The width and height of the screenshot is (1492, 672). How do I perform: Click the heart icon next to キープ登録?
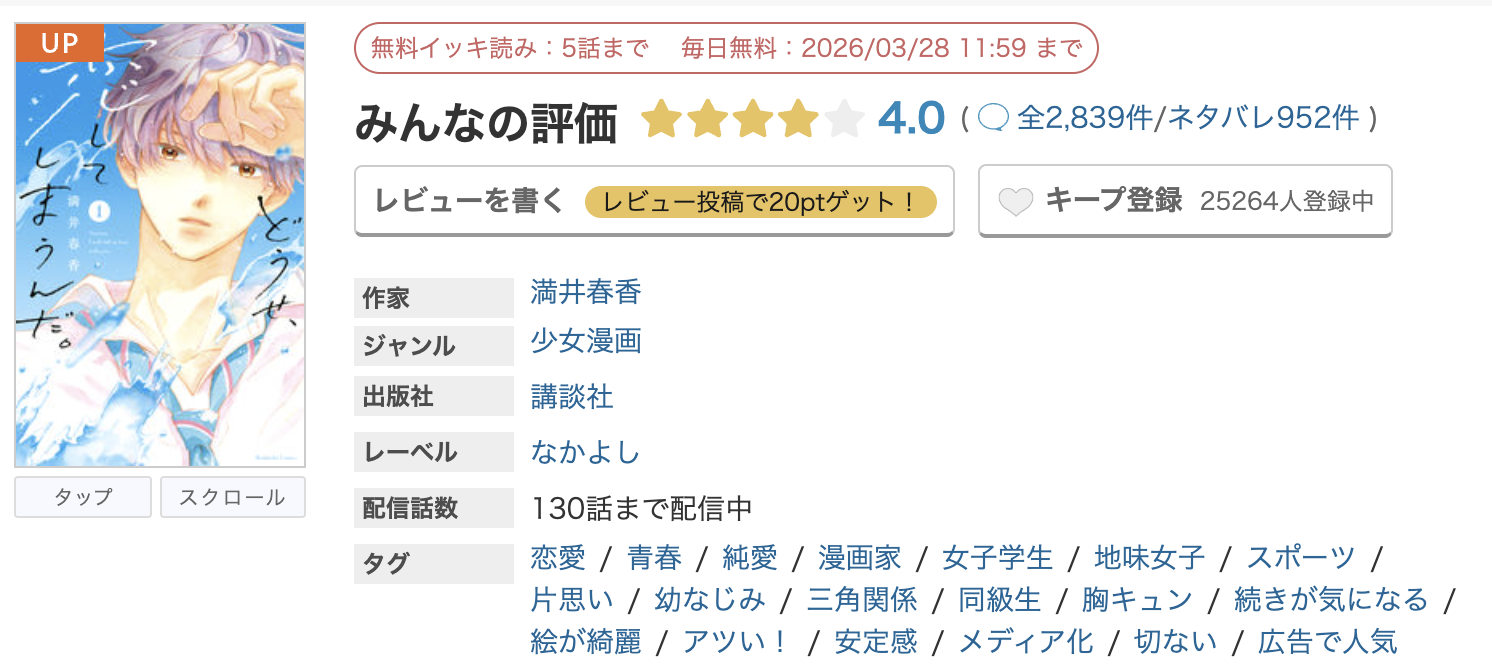tap(1017, 200)
